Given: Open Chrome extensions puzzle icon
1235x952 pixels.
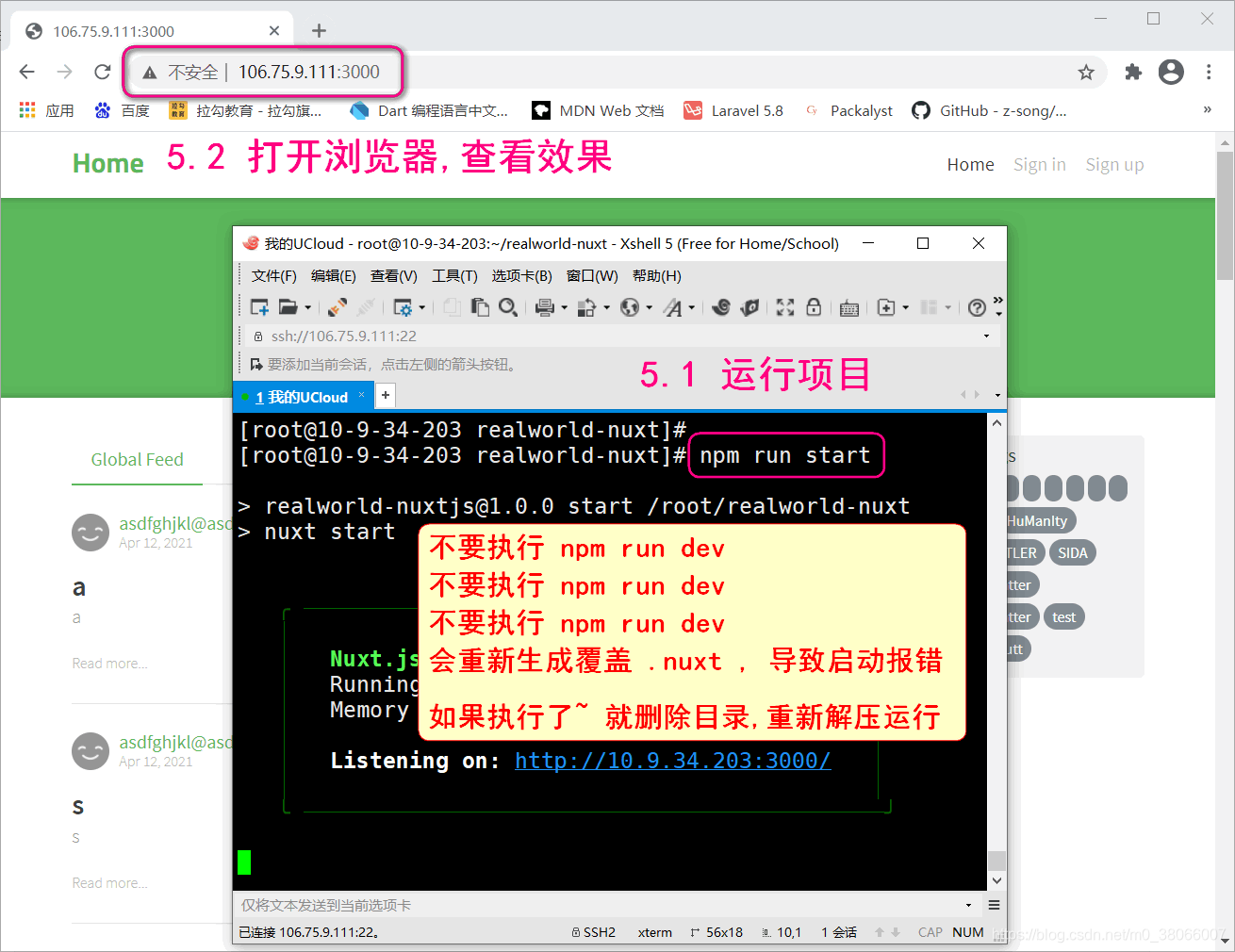Looking at the screenshot, I should 1133,73.
